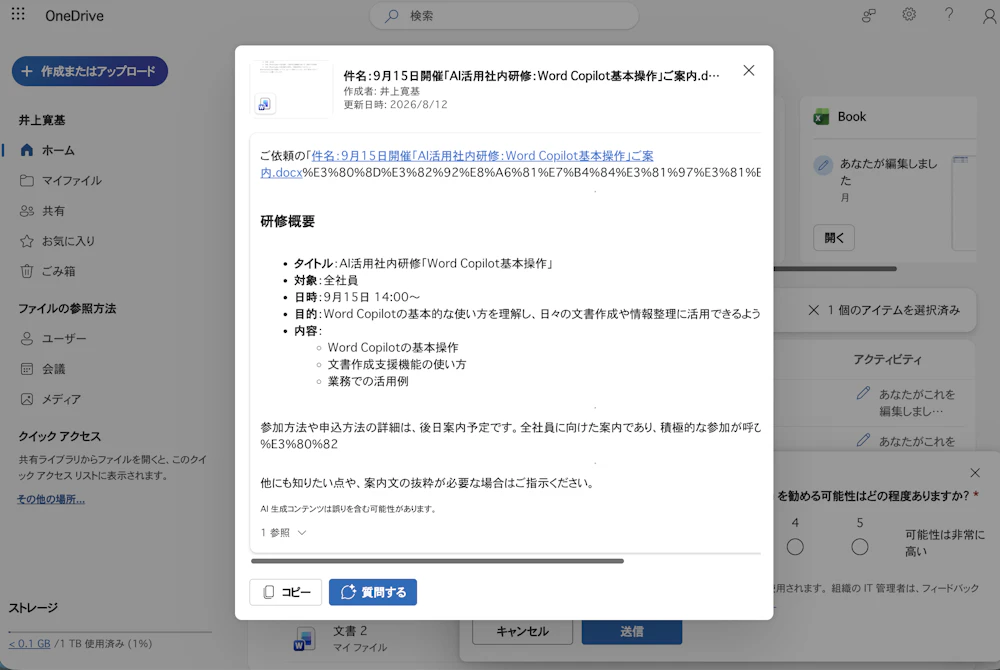Viewport: 1000px width, 670px height.
Task: Click the マイファイル folder icon
Action: (x=27, y=180)
